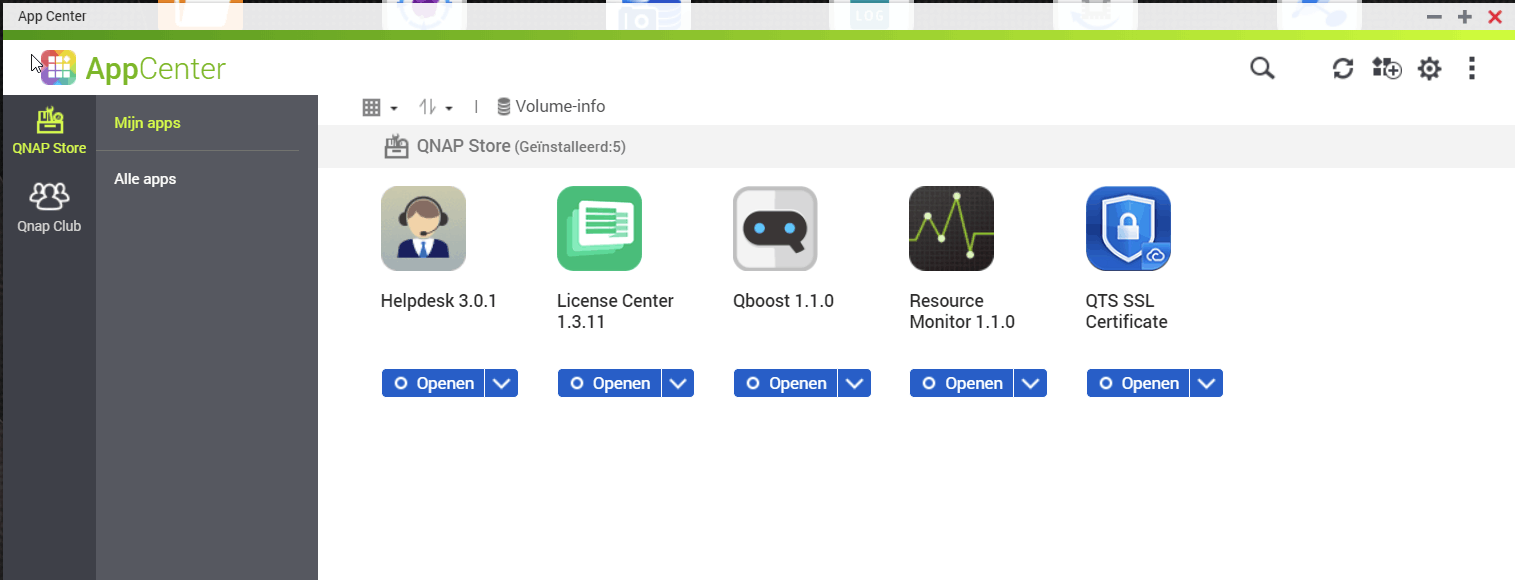The image size is (1515, 580).
Task: Click the AppCenter logo icon
Action: (x=59, y=67)
